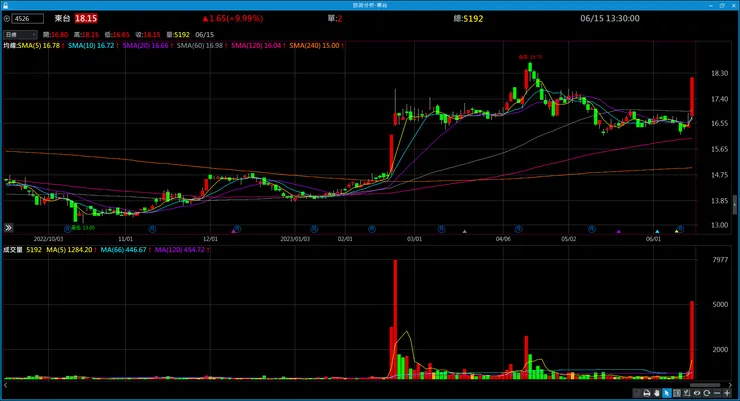
Task: Click the SMA(5) 16.78 indicator label
Action: (x=39, y=46)
